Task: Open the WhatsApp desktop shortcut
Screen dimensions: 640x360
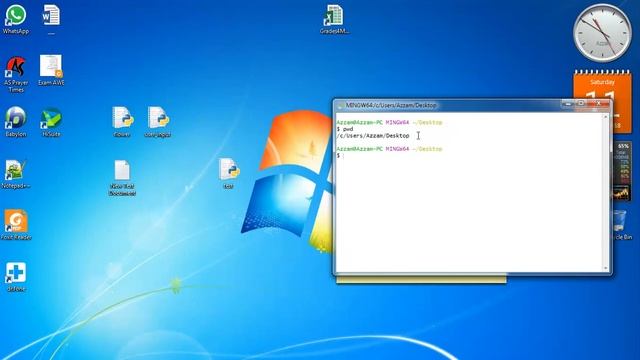Action: pos(16,19)
